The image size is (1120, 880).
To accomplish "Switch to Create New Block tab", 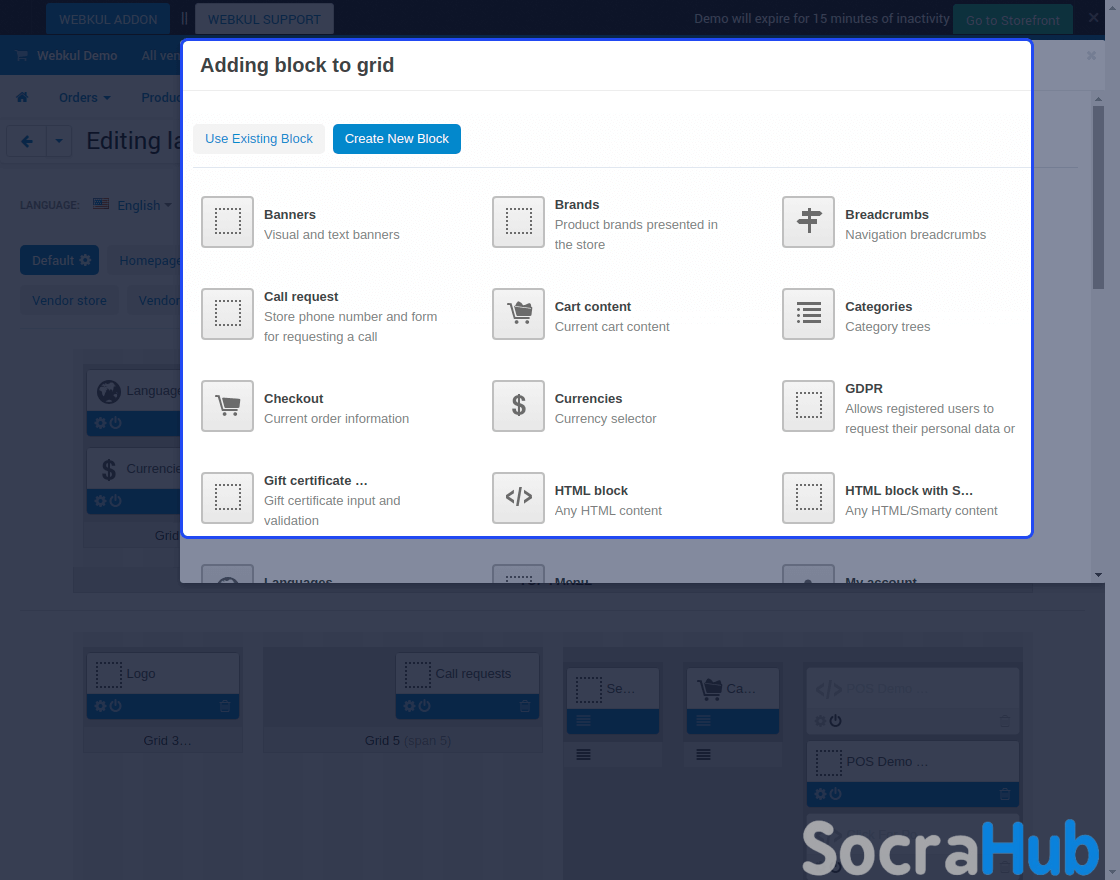I will click(x=396, y=139).
